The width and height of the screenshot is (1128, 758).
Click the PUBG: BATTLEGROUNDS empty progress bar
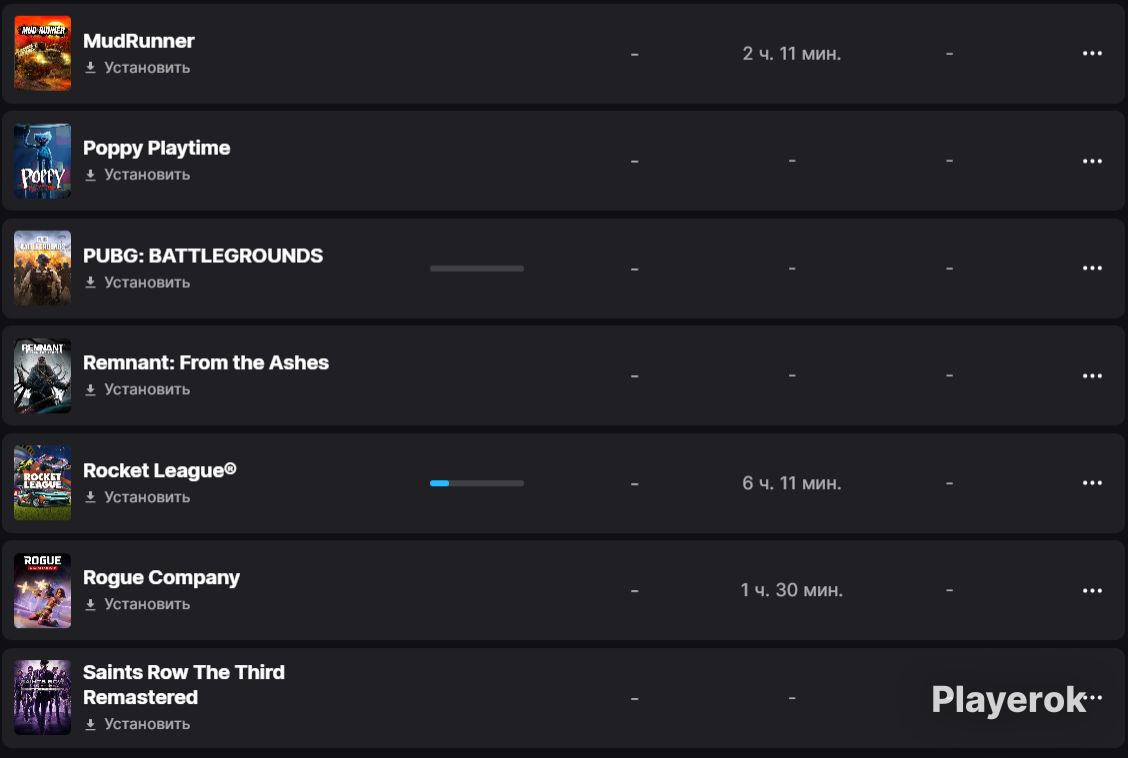(x=477, y=268)
